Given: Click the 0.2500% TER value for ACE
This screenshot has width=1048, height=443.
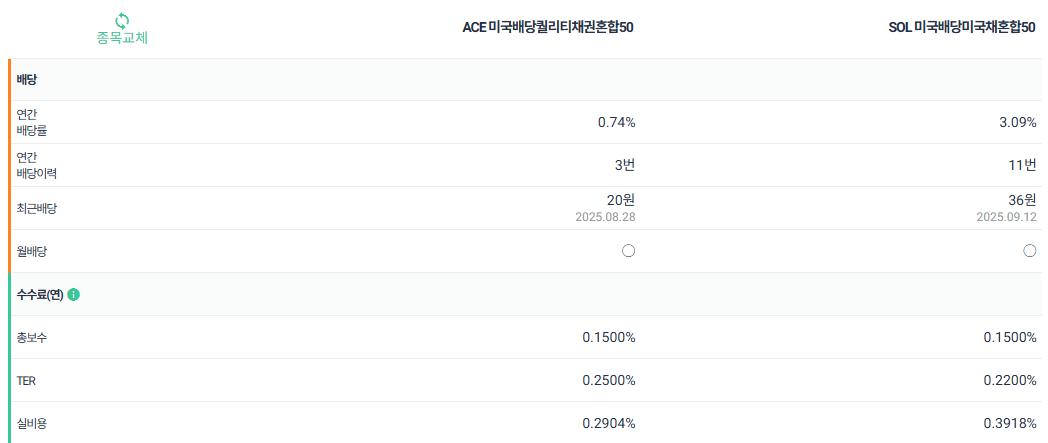Looking at the screenshot, I should pos(609,380).
